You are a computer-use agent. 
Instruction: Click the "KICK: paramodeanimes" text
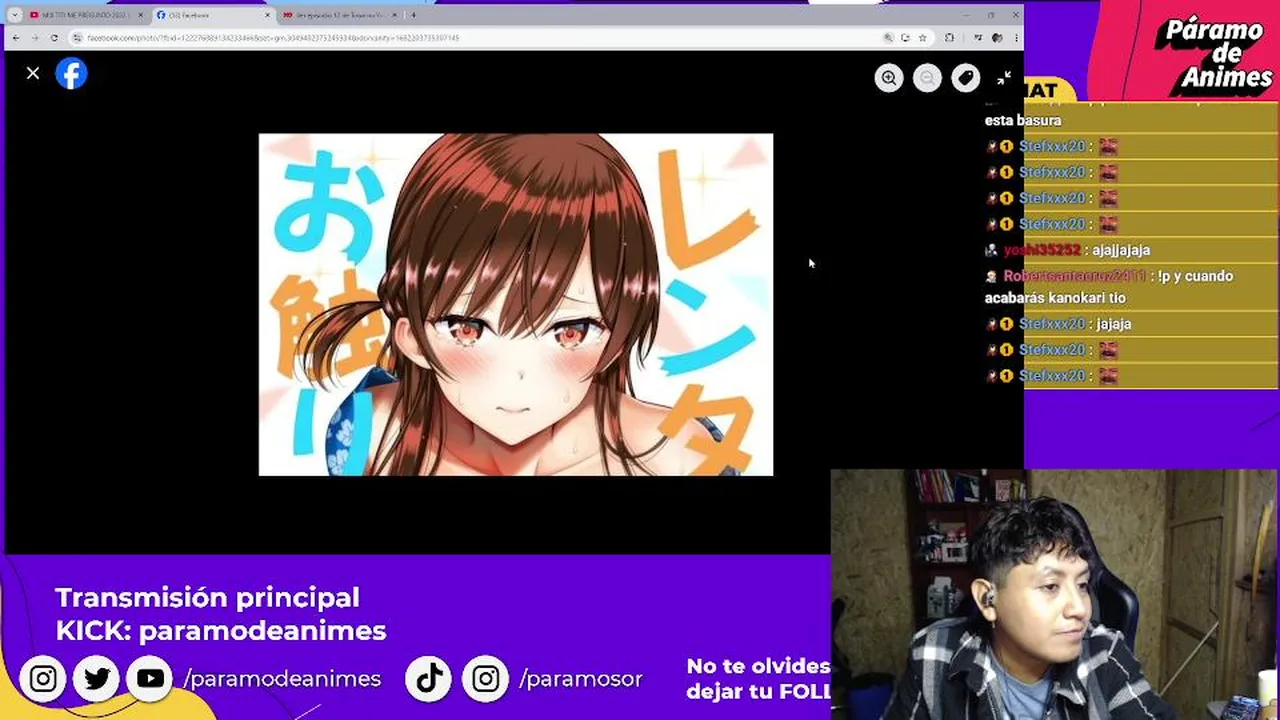pos(221,631)
